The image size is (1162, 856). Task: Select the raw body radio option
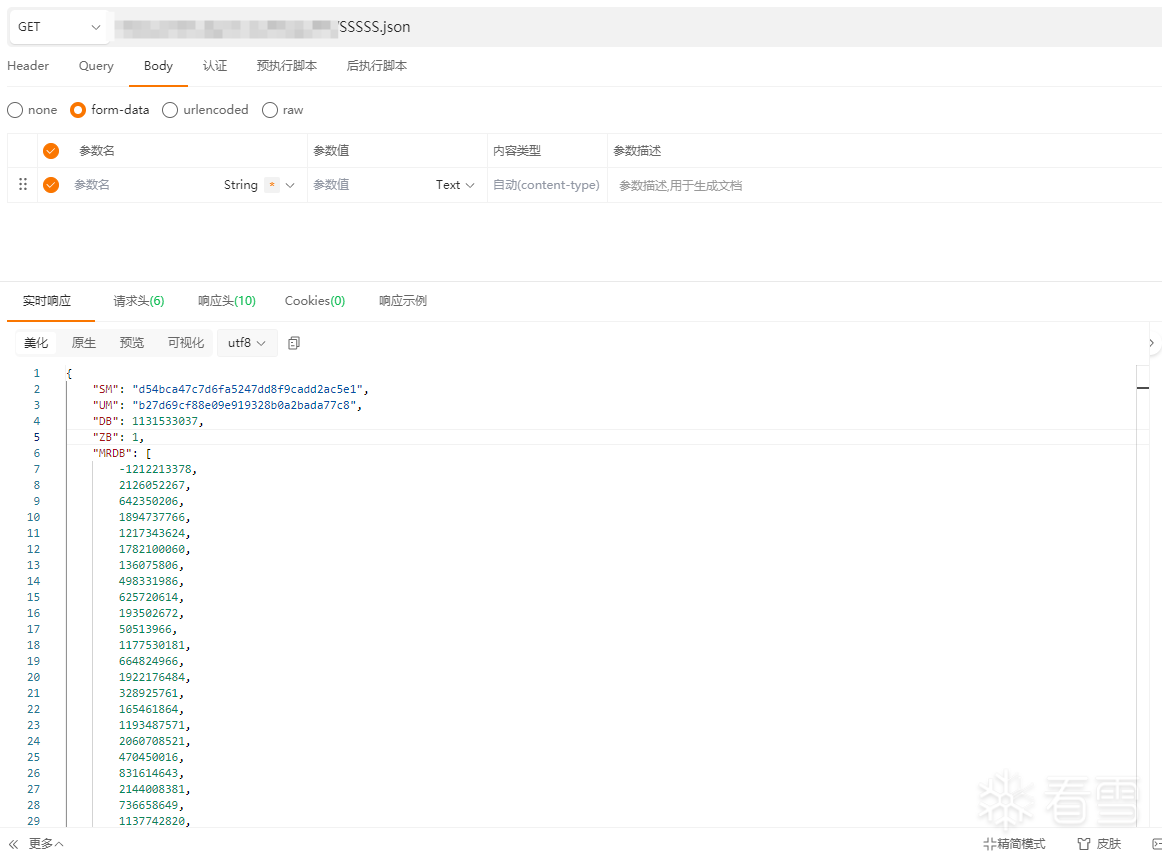click(x=270, y=110)
